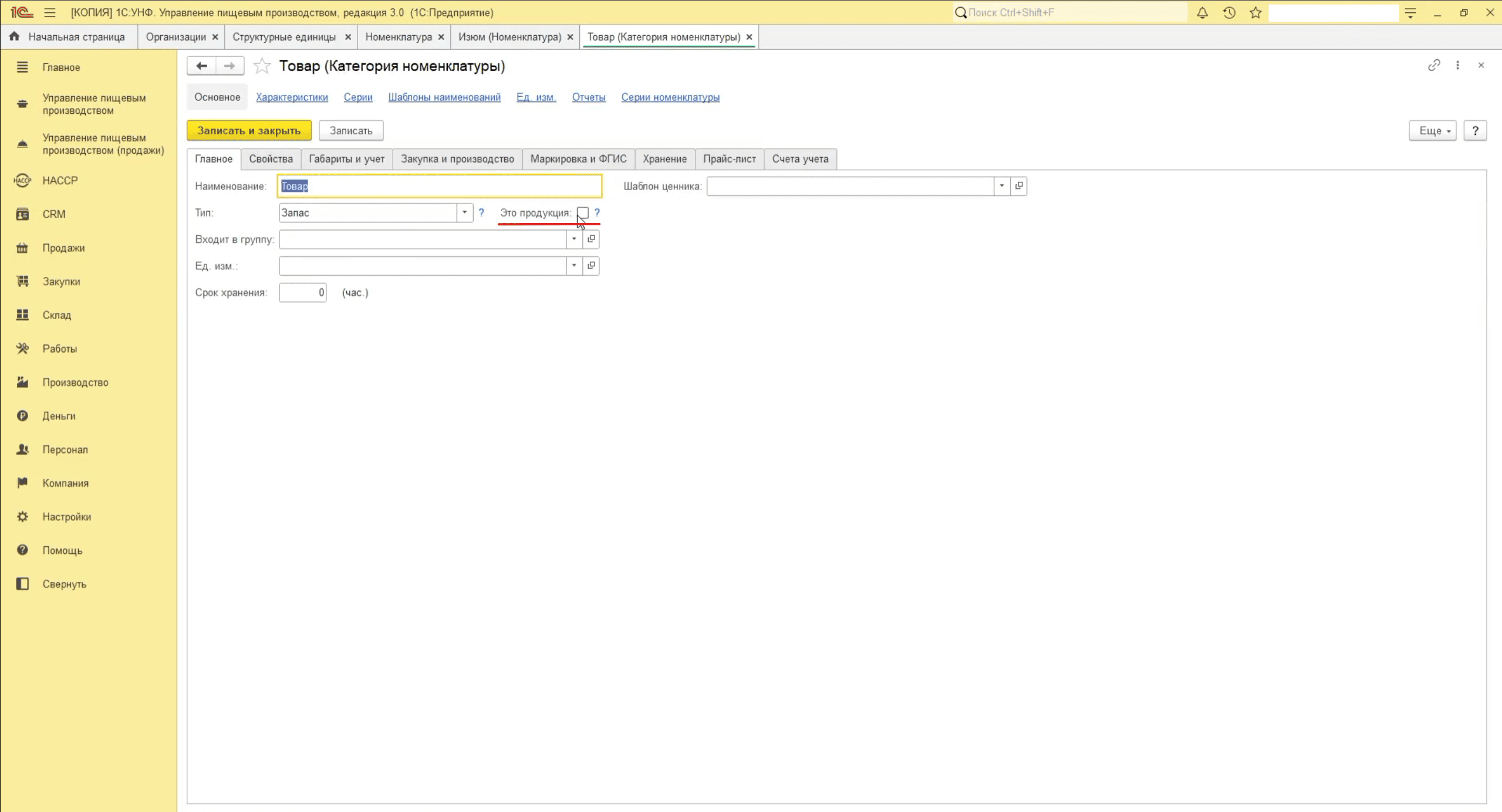Switch to Прайс-лист tab
The width and height of the screenshot is (1502, 812).
coord(730,159)
